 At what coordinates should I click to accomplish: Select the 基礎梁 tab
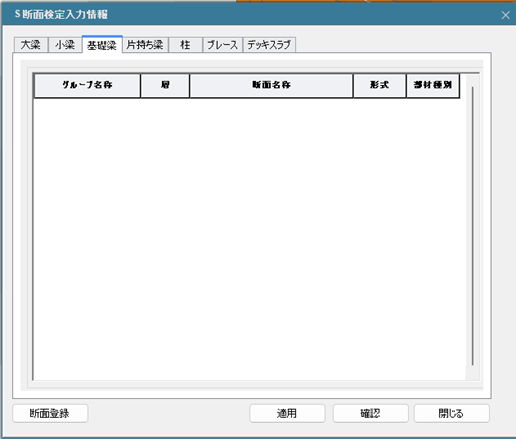102,45
